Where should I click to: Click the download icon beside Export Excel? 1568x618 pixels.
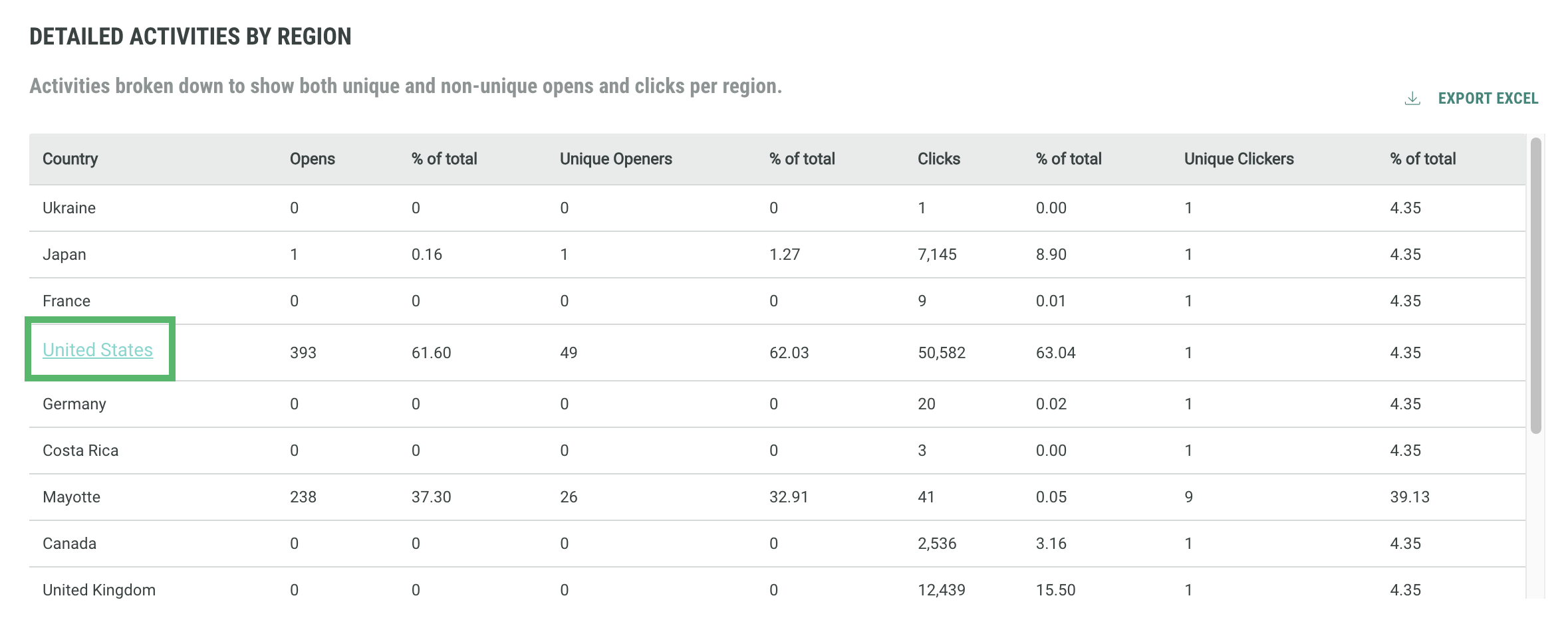[1412, 99]
